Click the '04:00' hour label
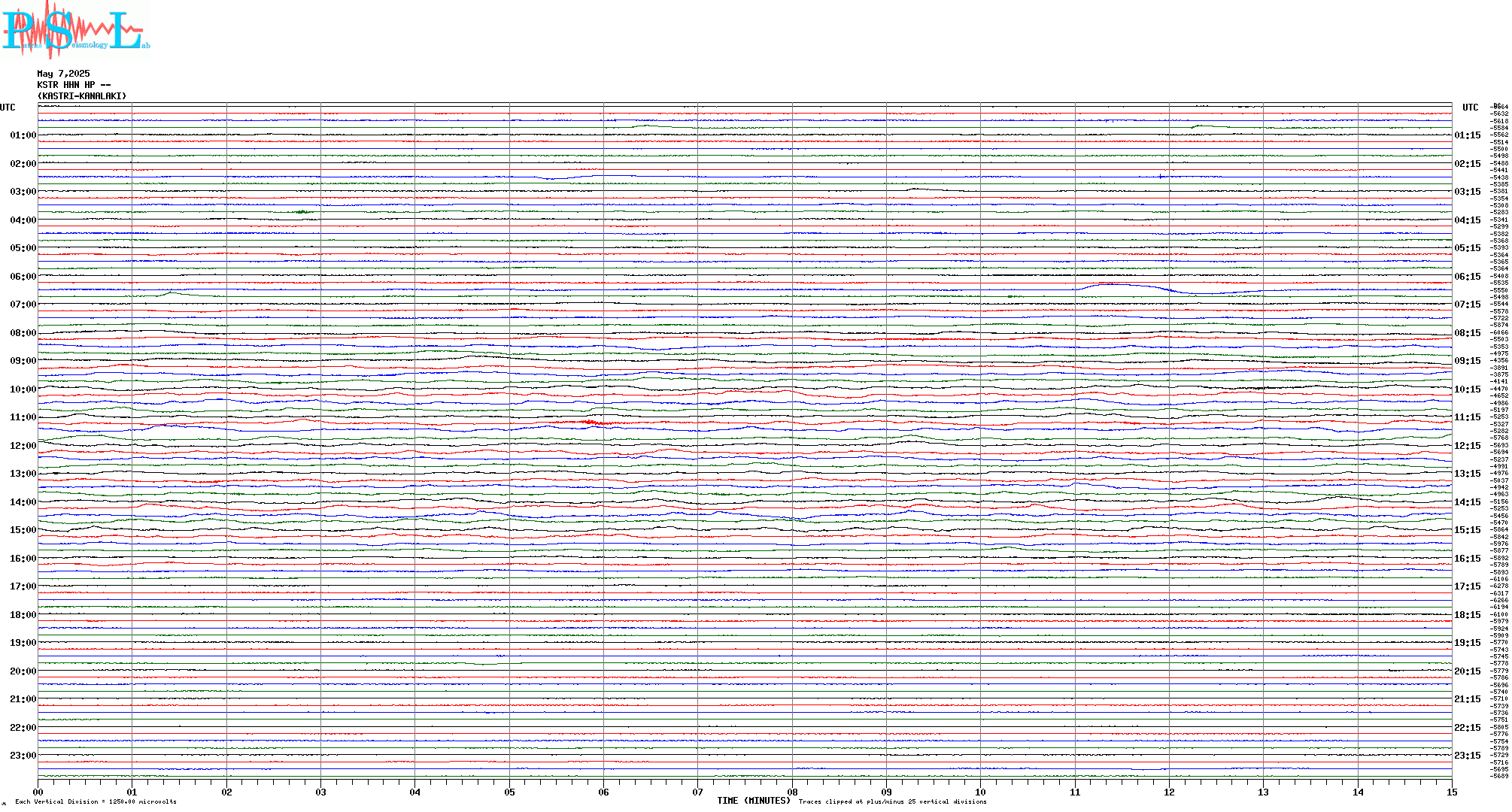Viewport: 1512px width, 812px height. coord(23,220)
